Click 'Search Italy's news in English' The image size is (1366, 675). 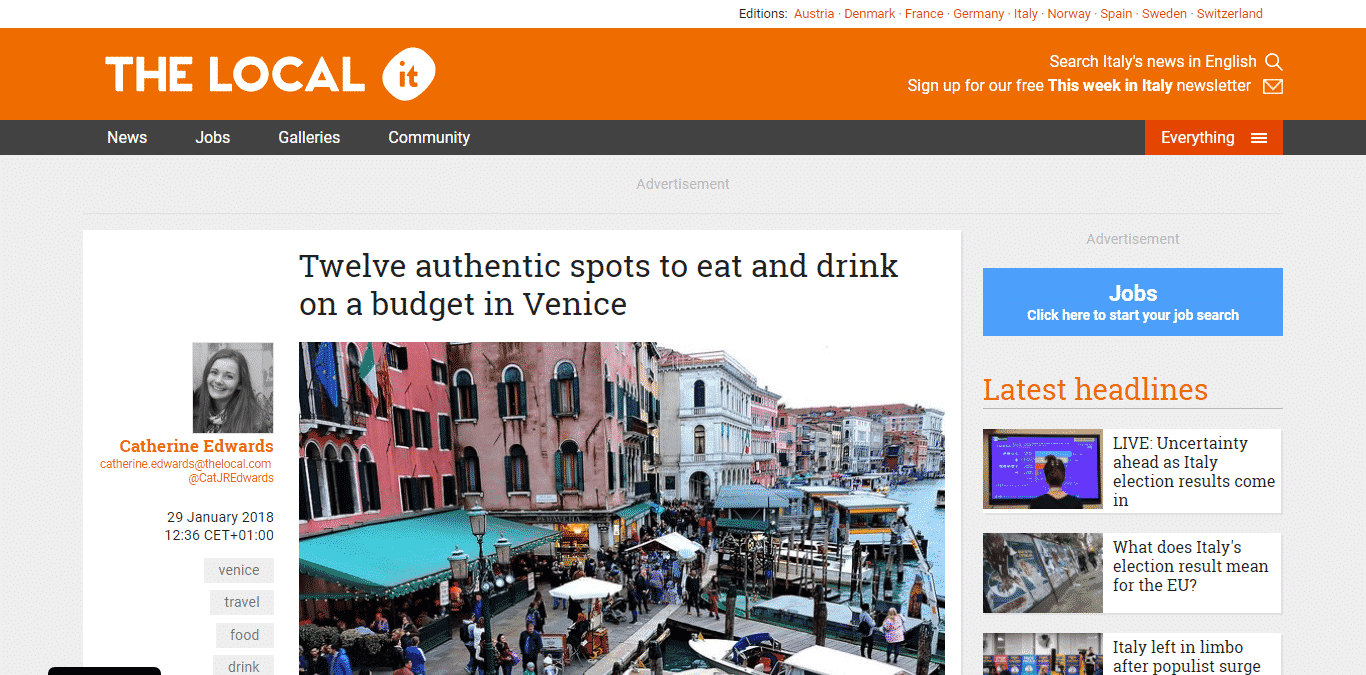[x=1153, y=62]
